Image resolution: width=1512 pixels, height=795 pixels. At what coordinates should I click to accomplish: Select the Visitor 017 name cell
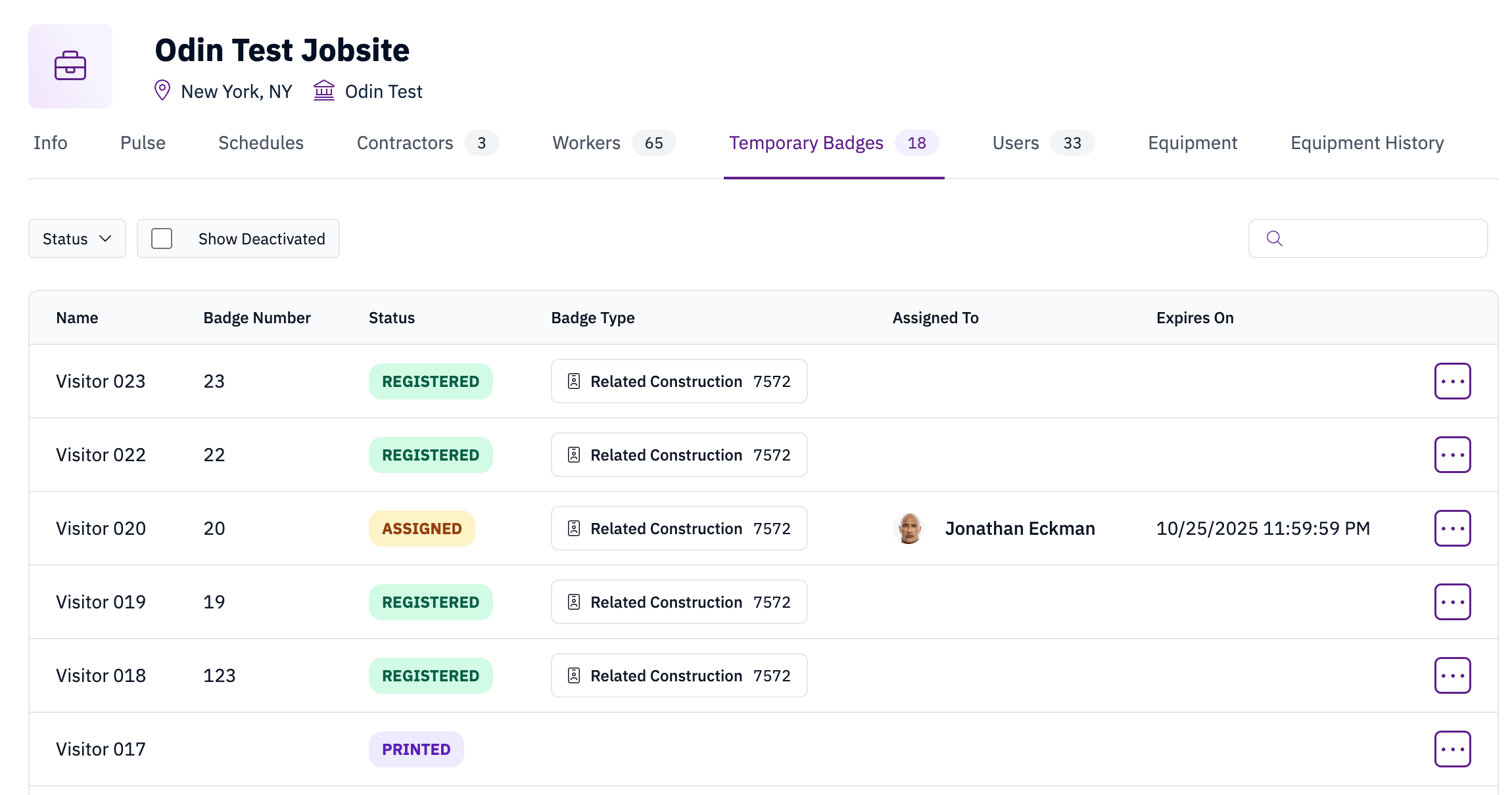(101, 749)
